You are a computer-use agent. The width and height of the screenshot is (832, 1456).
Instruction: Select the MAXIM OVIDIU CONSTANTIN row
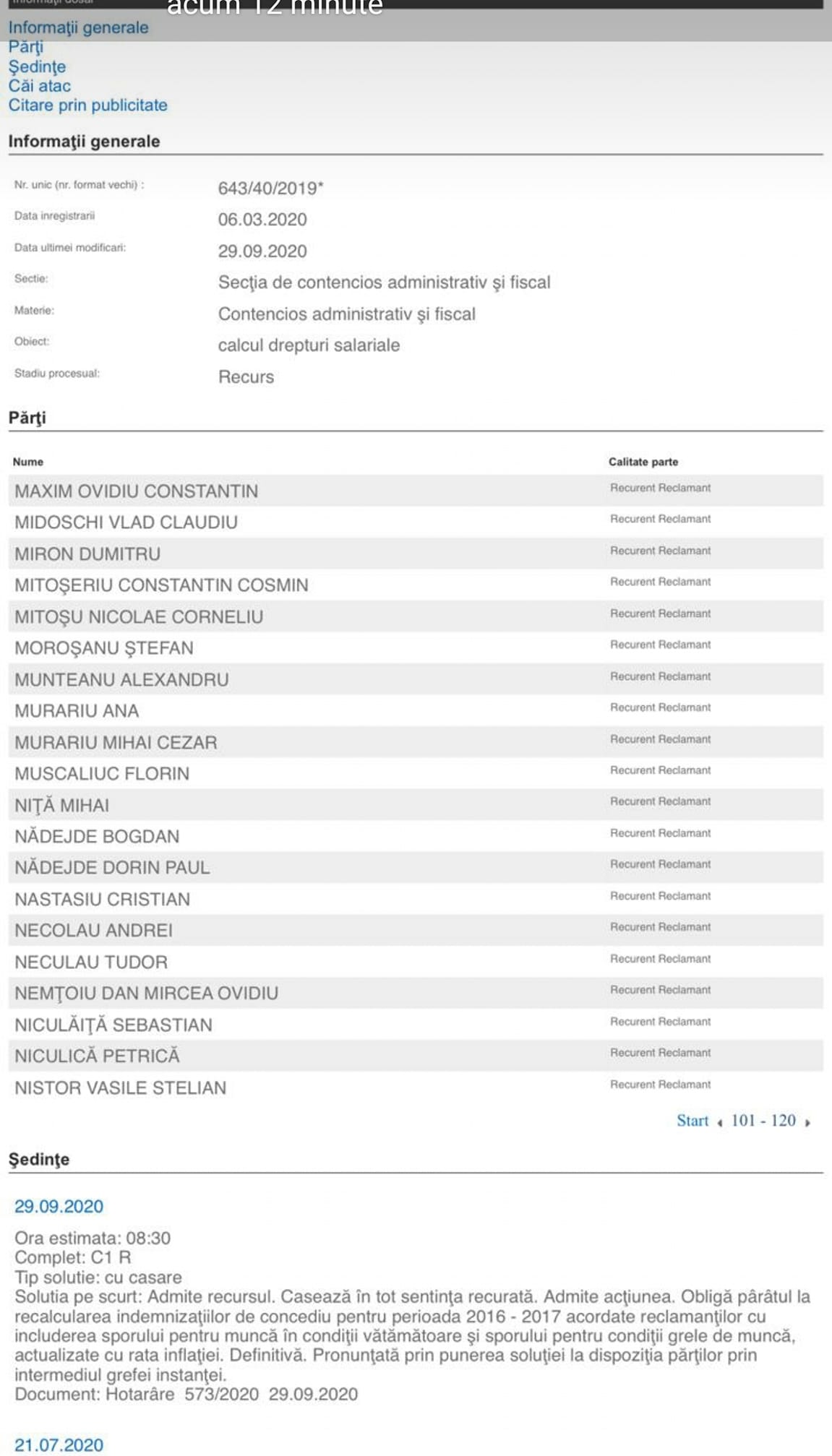pyautogui.click(x=416, y=491)
